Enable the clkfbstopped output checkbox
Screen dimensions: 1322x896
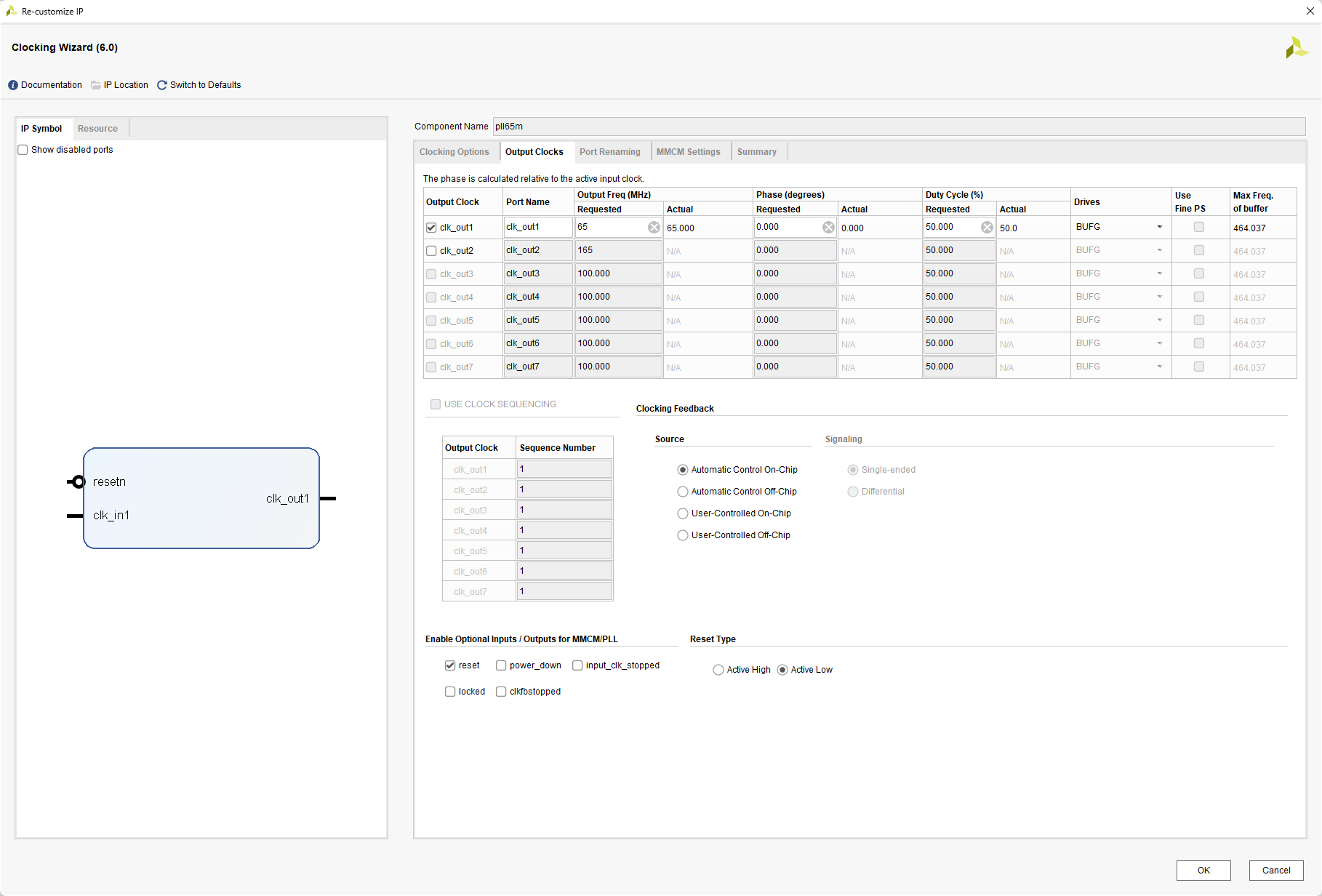501,692
